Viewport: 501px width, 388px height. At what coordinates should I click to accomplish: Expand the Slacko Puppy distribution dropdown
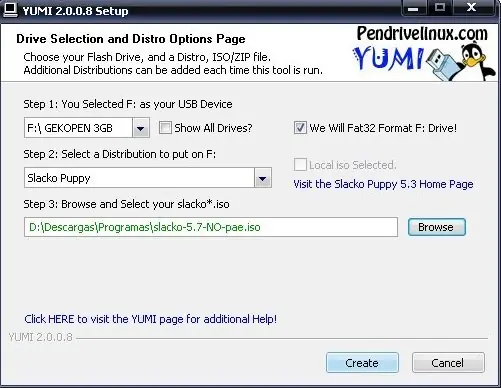[x=263, y=178]
